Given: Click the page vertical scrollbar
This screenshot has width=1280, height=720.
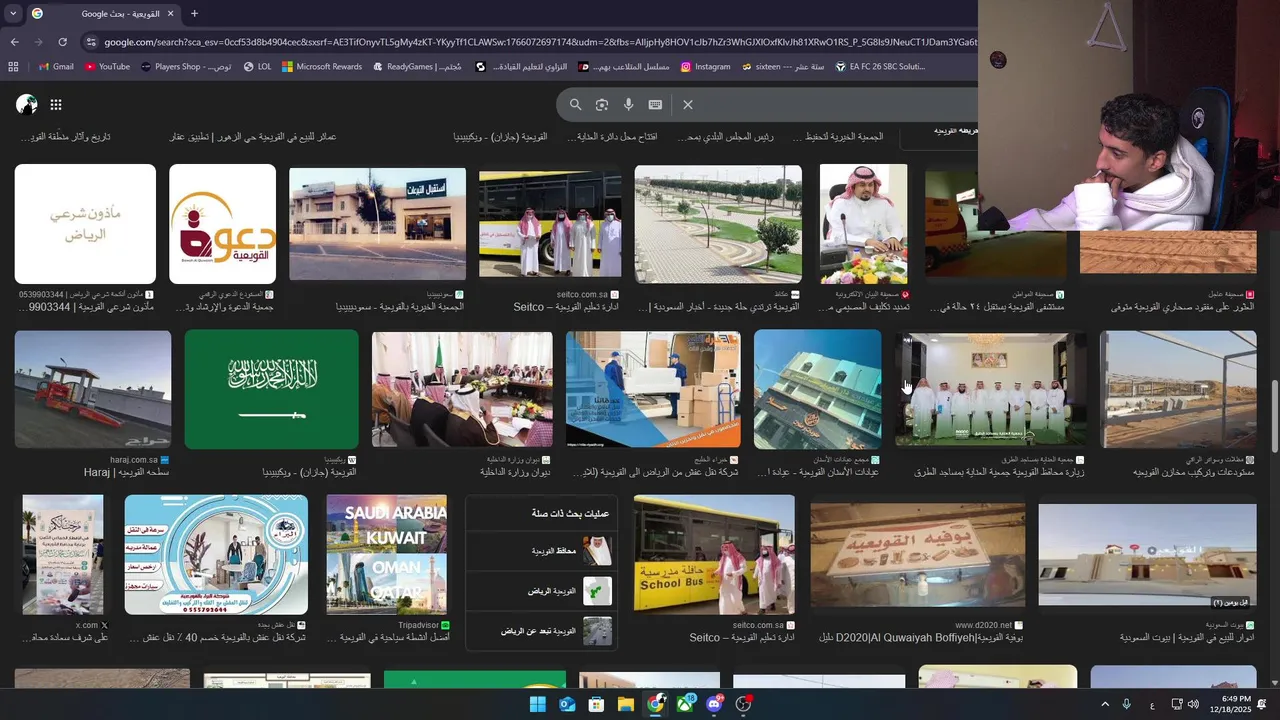Looking at the screenshot, I should (1273, 415).
